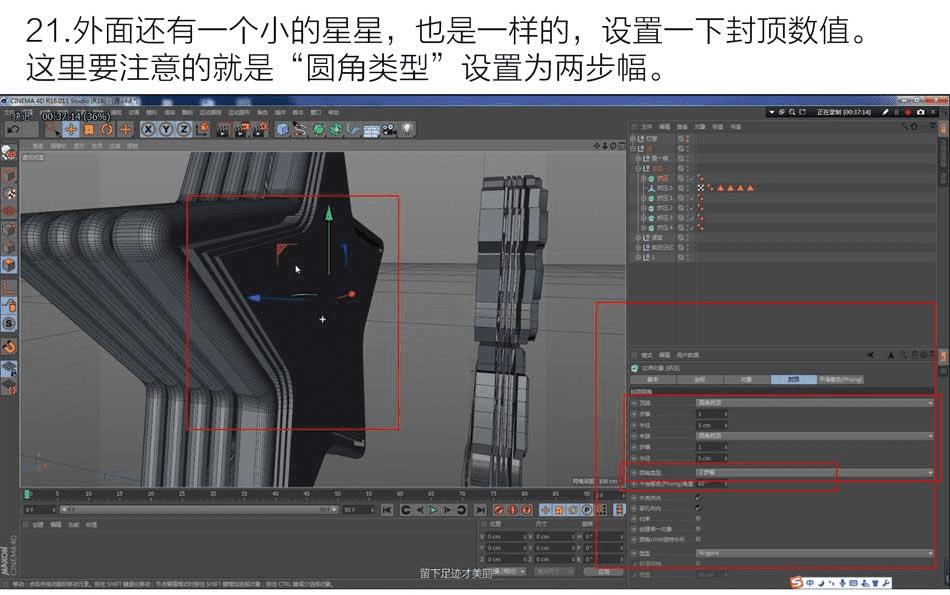This screenshot has height=595, width=950.
Task: Click the Light bulb object icon
Action: coord(407,129)
